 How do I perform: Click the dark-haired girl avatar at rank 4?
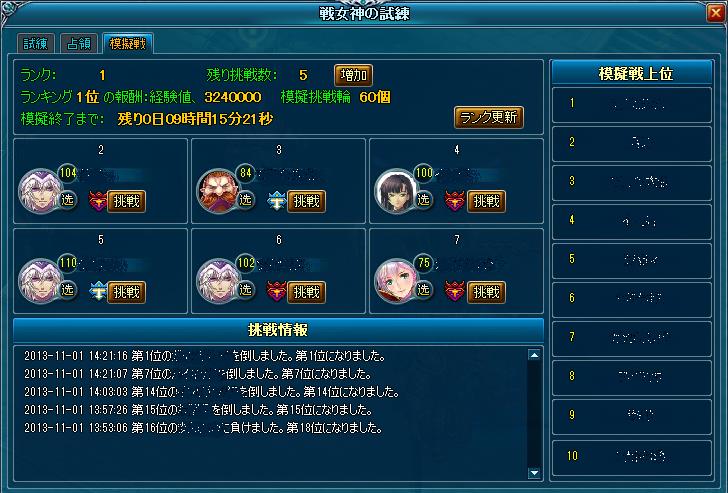[x=396, y=191]
